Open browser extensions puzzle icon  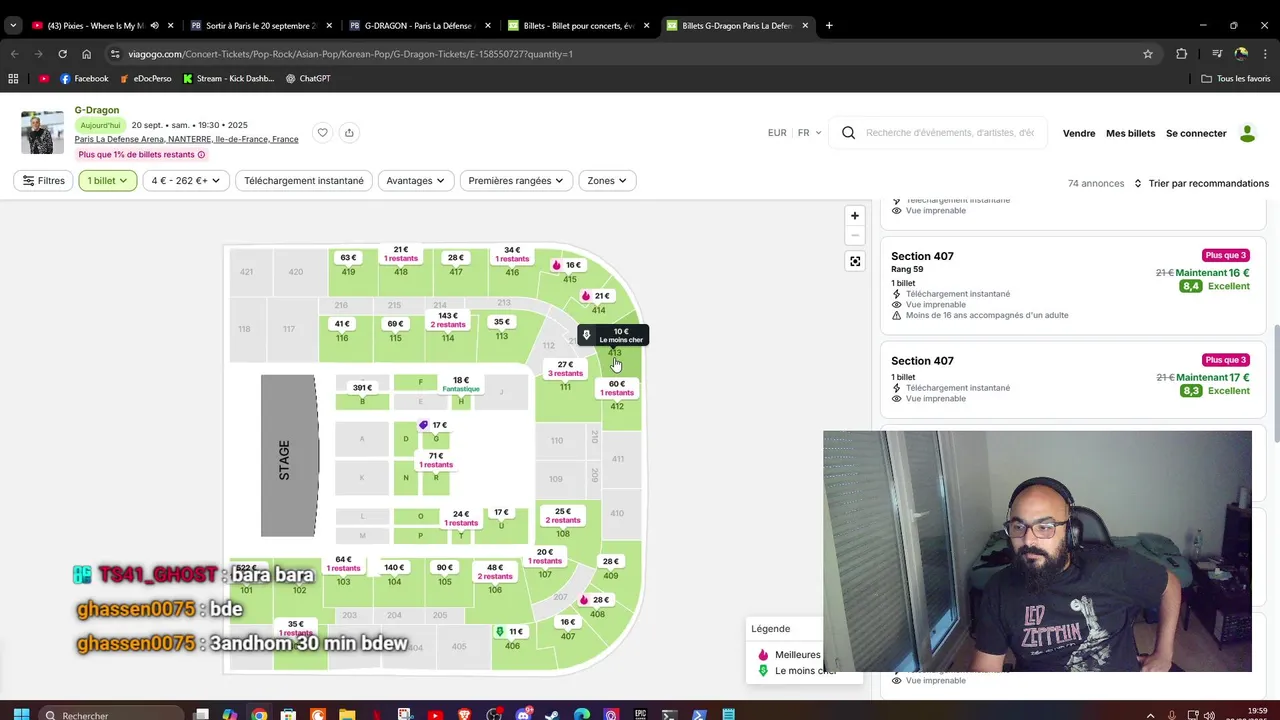click(x=1181, y=54)
